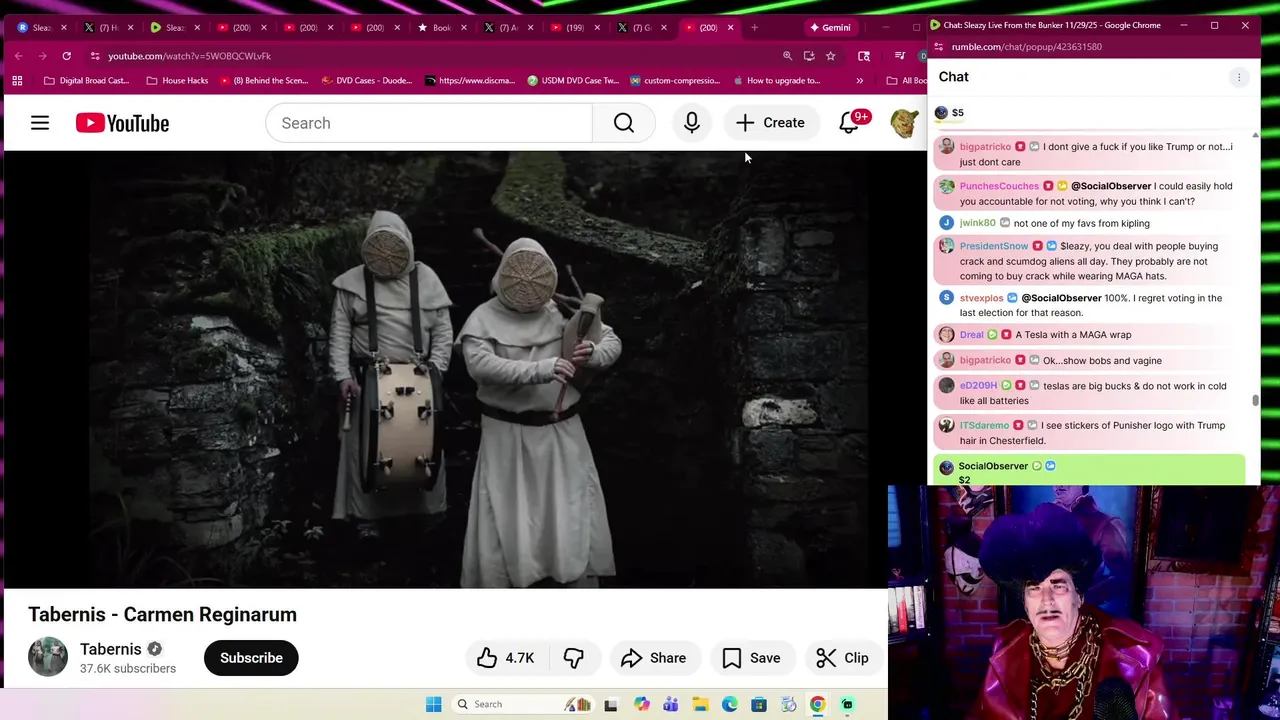Image resolution: width=1280 pixels, height=720 pixels.
Task: Open the '(8) Behind the Scen...' bookmark
Action: tap(265, 80)
